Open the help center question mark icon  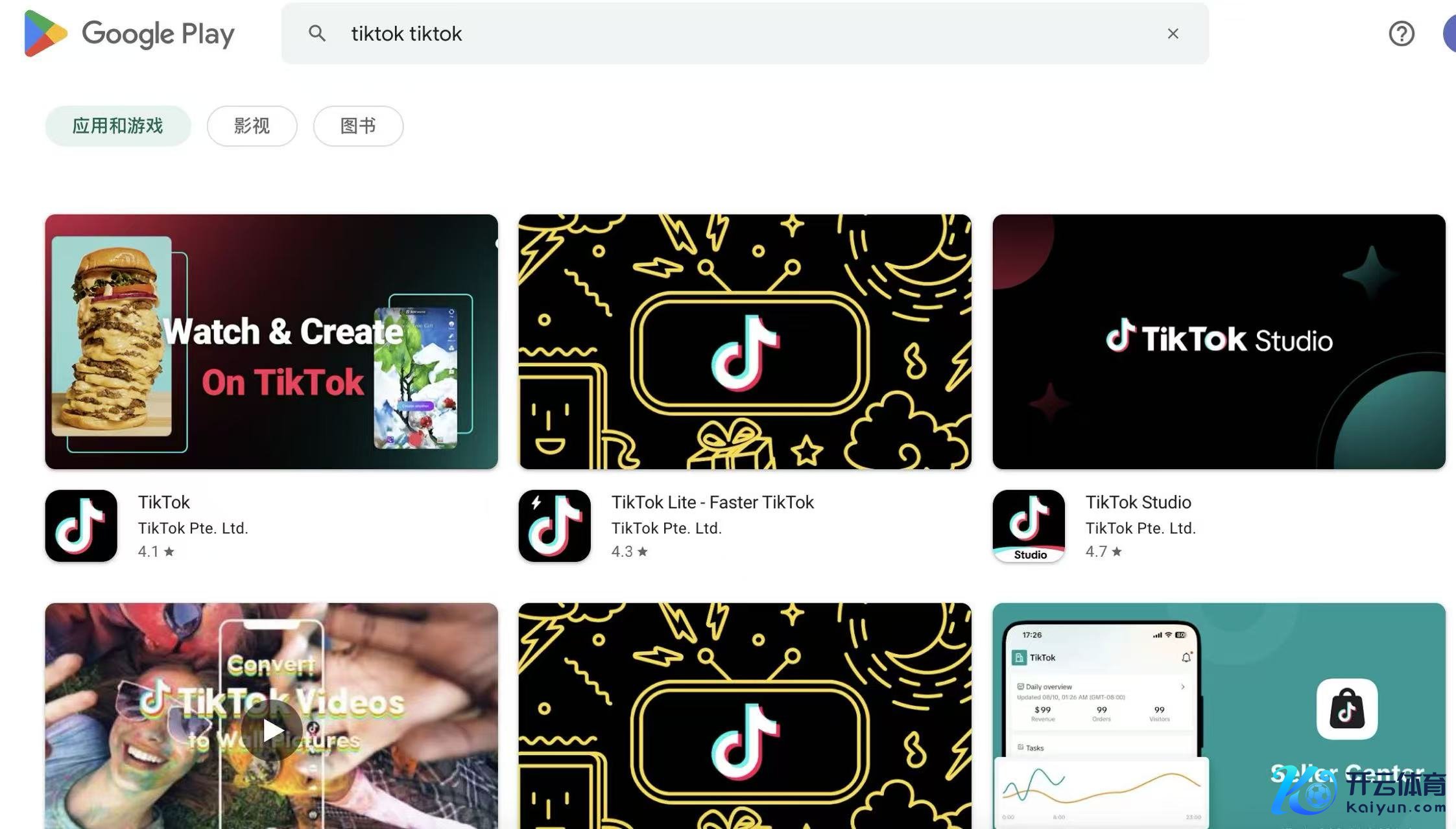tap(1402, 34)
